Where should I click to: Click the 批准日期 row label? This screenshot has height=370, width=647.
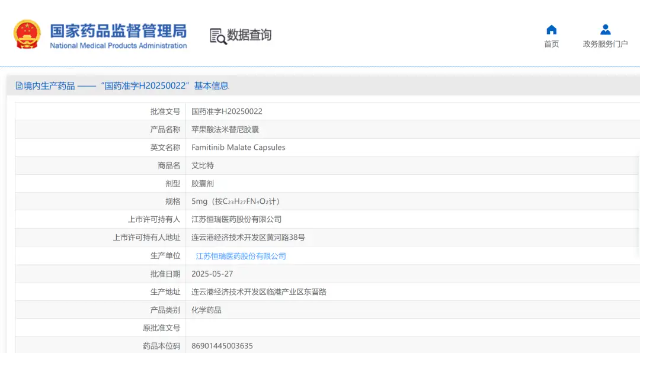coord(165,274)
